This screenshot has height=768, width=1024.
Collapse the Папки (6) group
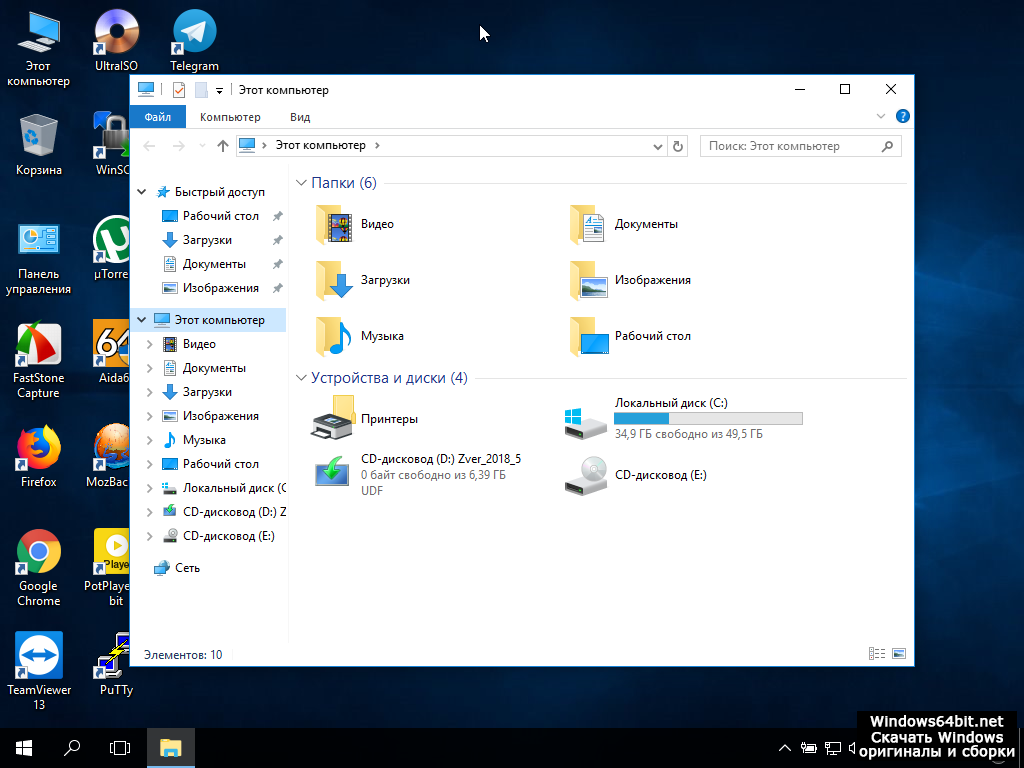click(x=302, y=183)
